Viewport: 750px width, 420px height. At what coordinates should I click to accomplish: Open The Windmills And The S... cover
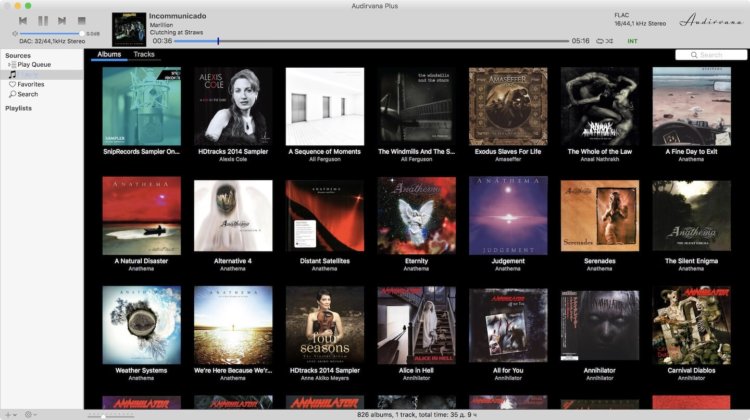pyautogui.click(x=416, y=106)
